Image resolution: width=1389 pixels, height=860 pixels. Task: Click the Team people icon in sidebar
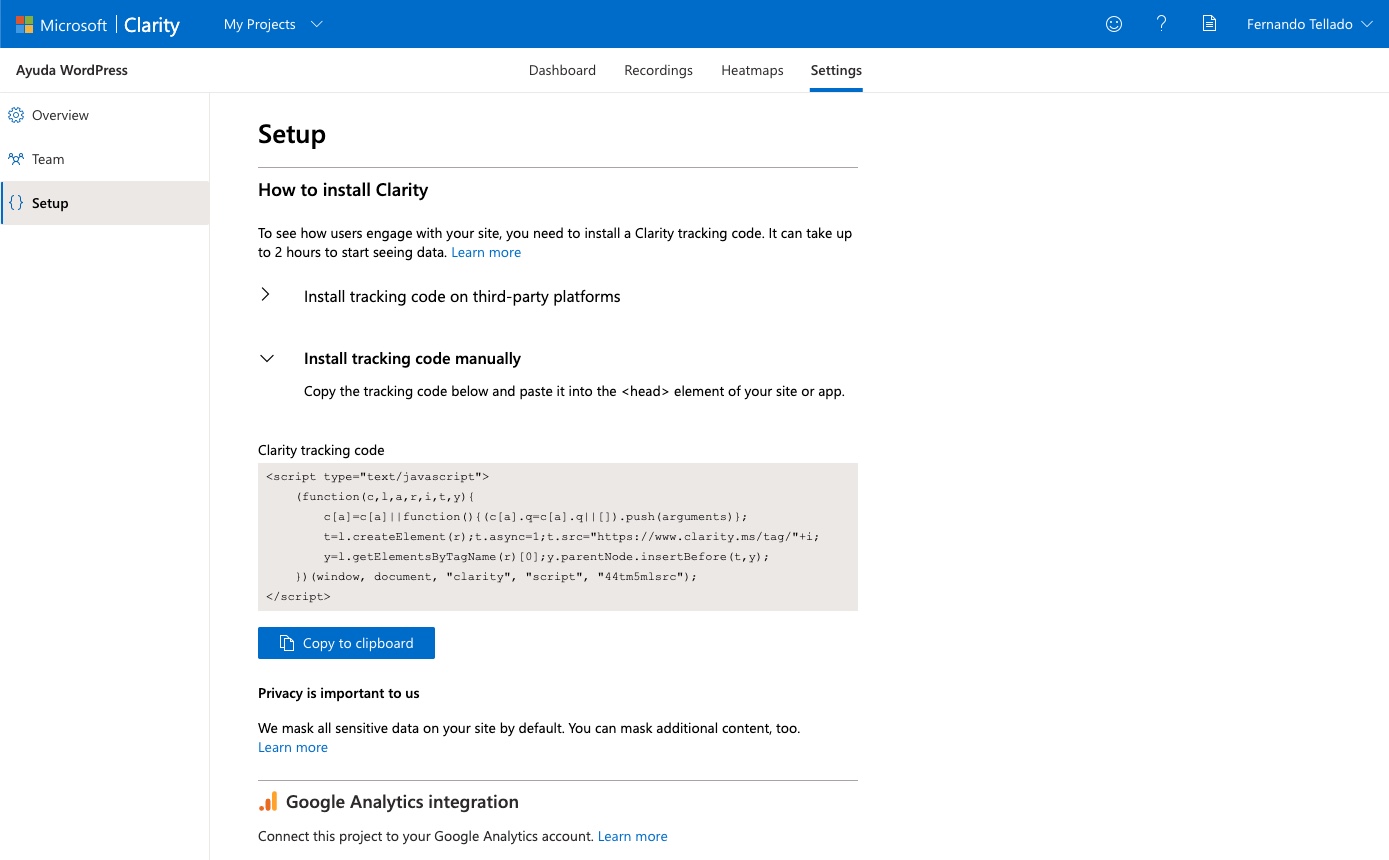16,159
